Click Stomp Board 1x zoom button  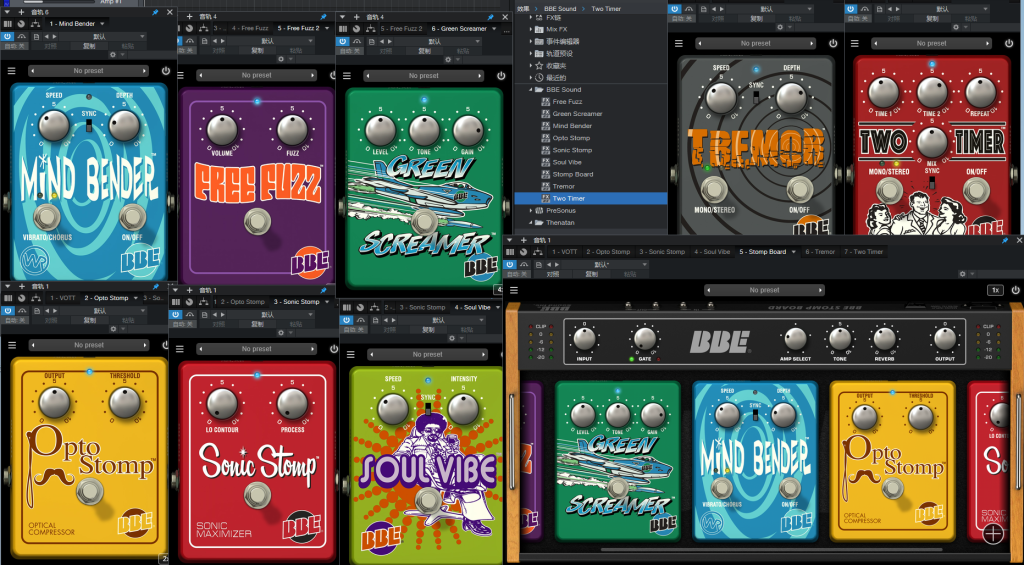click(x=995, y=290)
